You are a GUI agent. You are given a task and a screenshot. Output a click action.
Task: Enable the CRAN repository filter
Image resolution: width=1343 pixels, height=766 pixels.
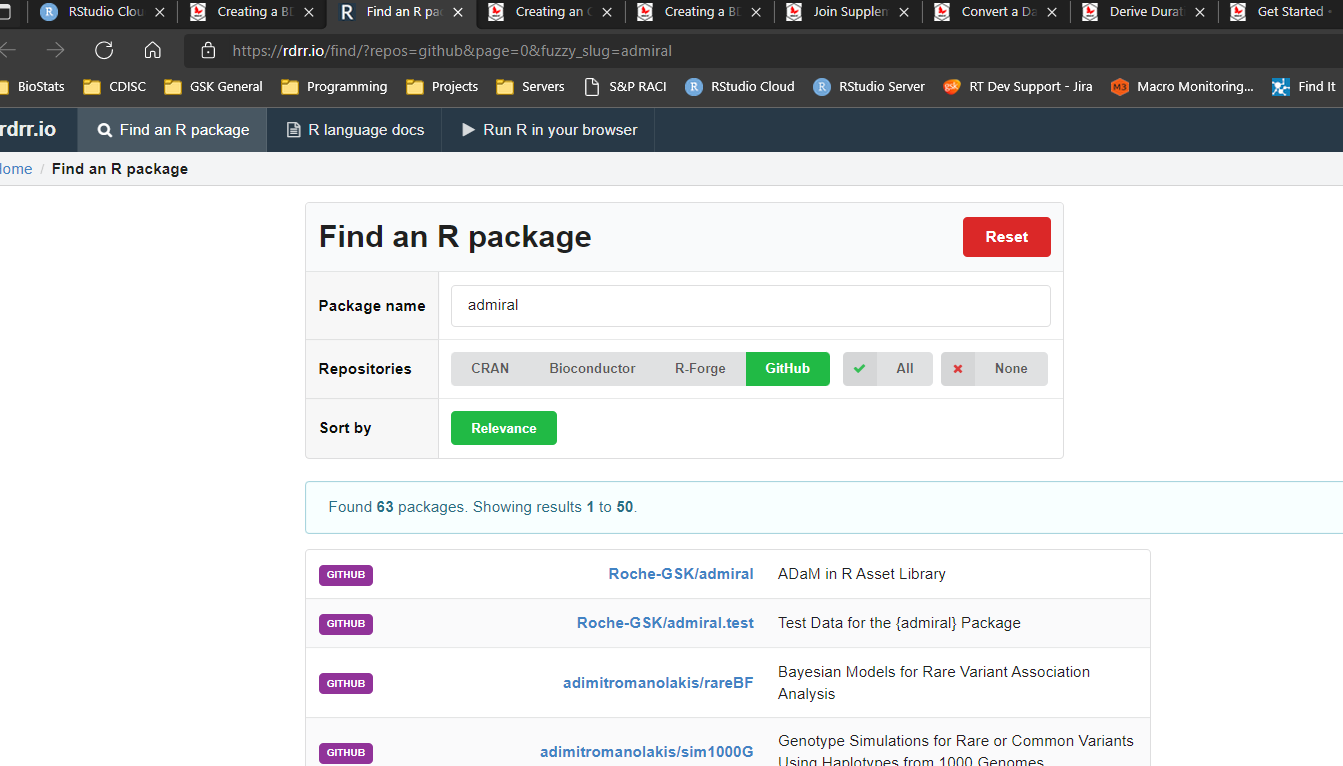click(x=490, y=368)
